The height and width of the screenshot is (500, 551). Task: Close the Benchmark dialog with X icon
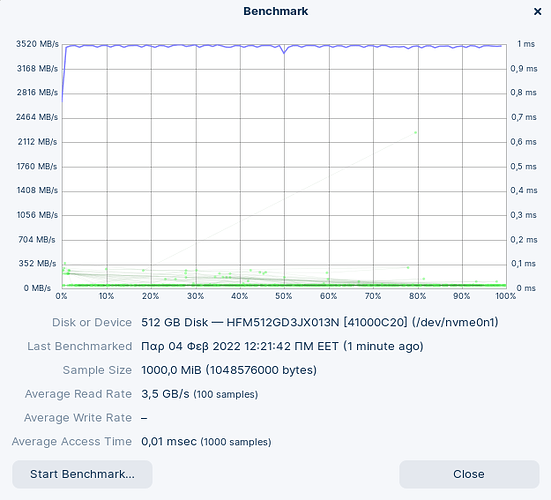pyautogui.click(x=537, y=12)
